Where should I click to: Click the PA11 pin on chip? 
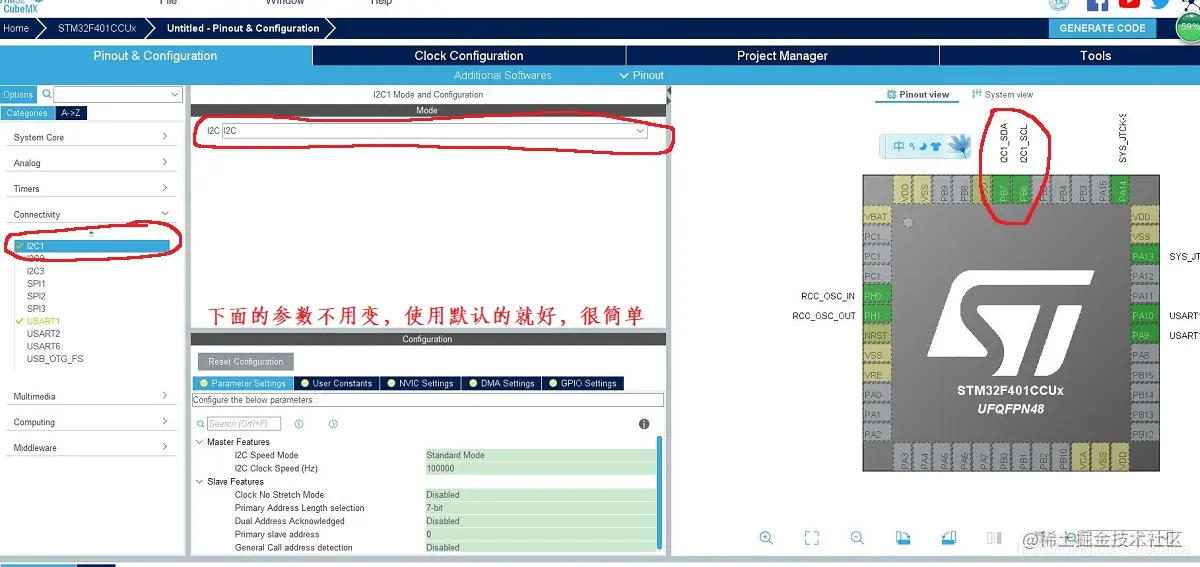pyautogui.click(x=1143, y=296)
